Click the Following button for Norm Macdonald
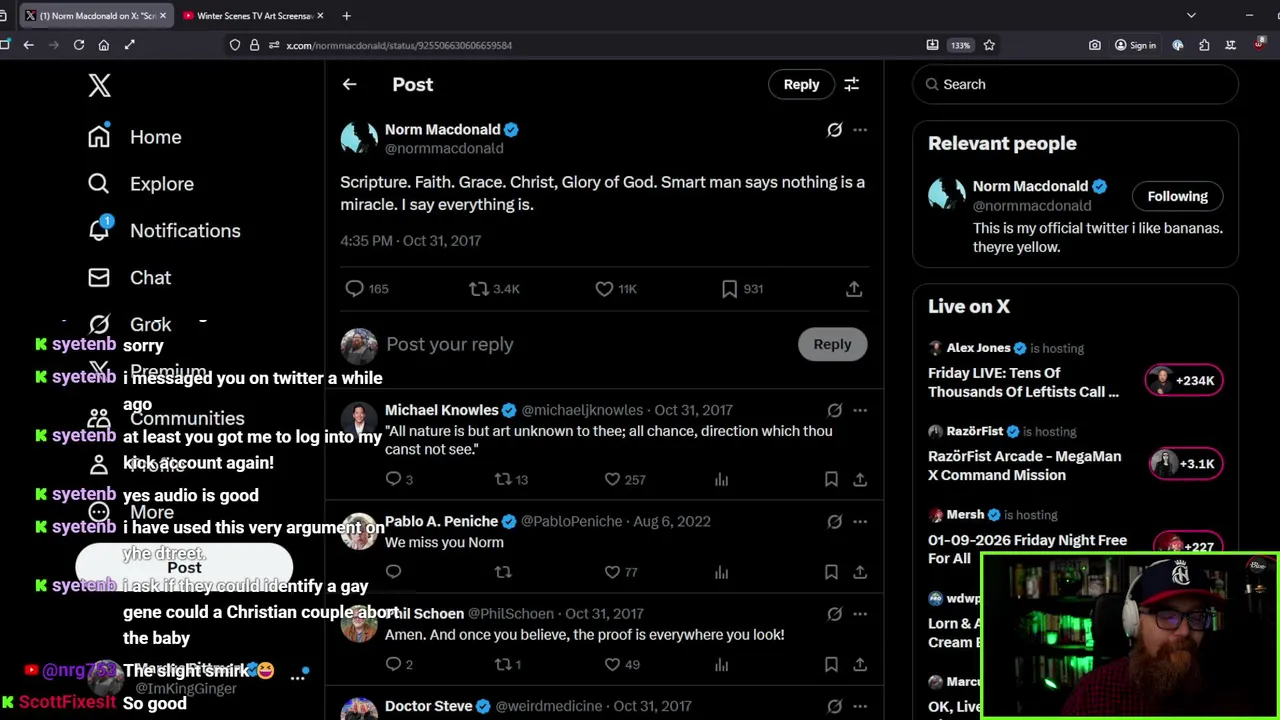Image resolution: width=1280 pixels, height=720 pixels. click(1177, 197)
